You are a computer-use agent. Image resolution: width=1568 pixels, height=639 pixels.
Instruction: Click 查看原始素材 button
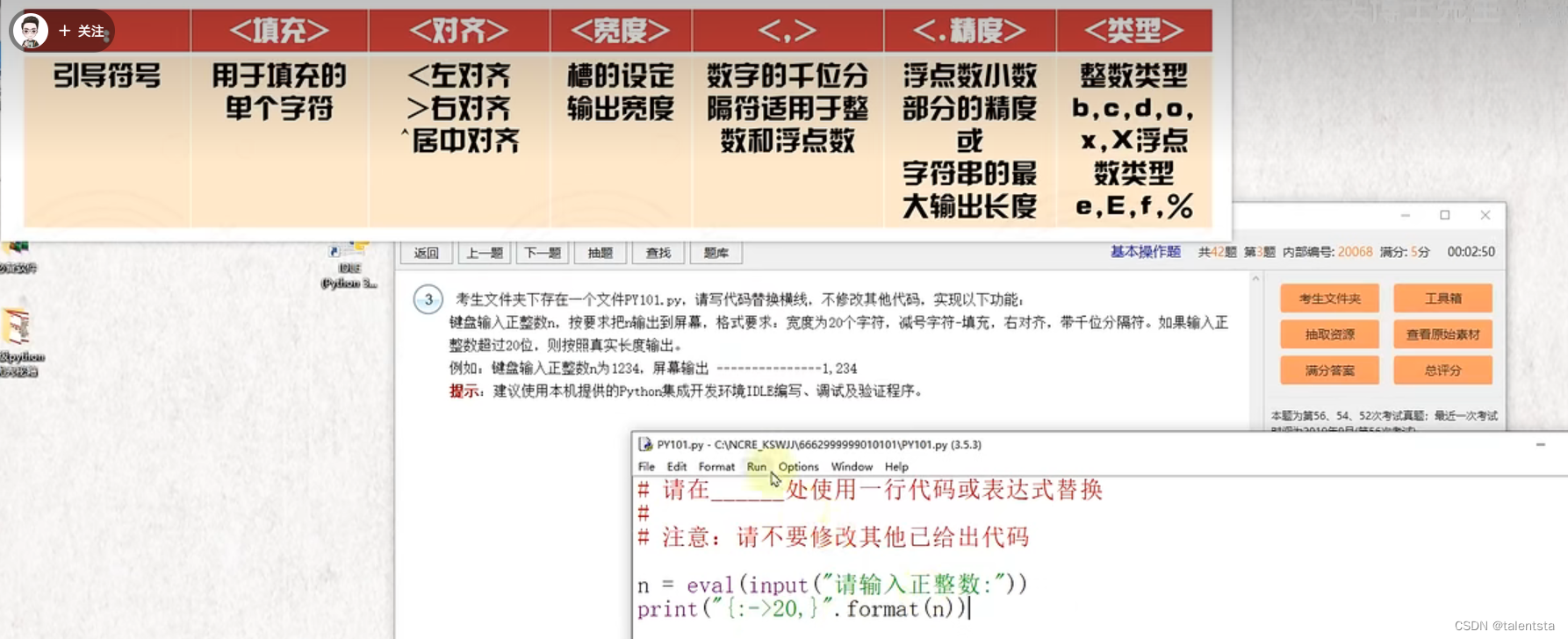(x=1442, y=334)
